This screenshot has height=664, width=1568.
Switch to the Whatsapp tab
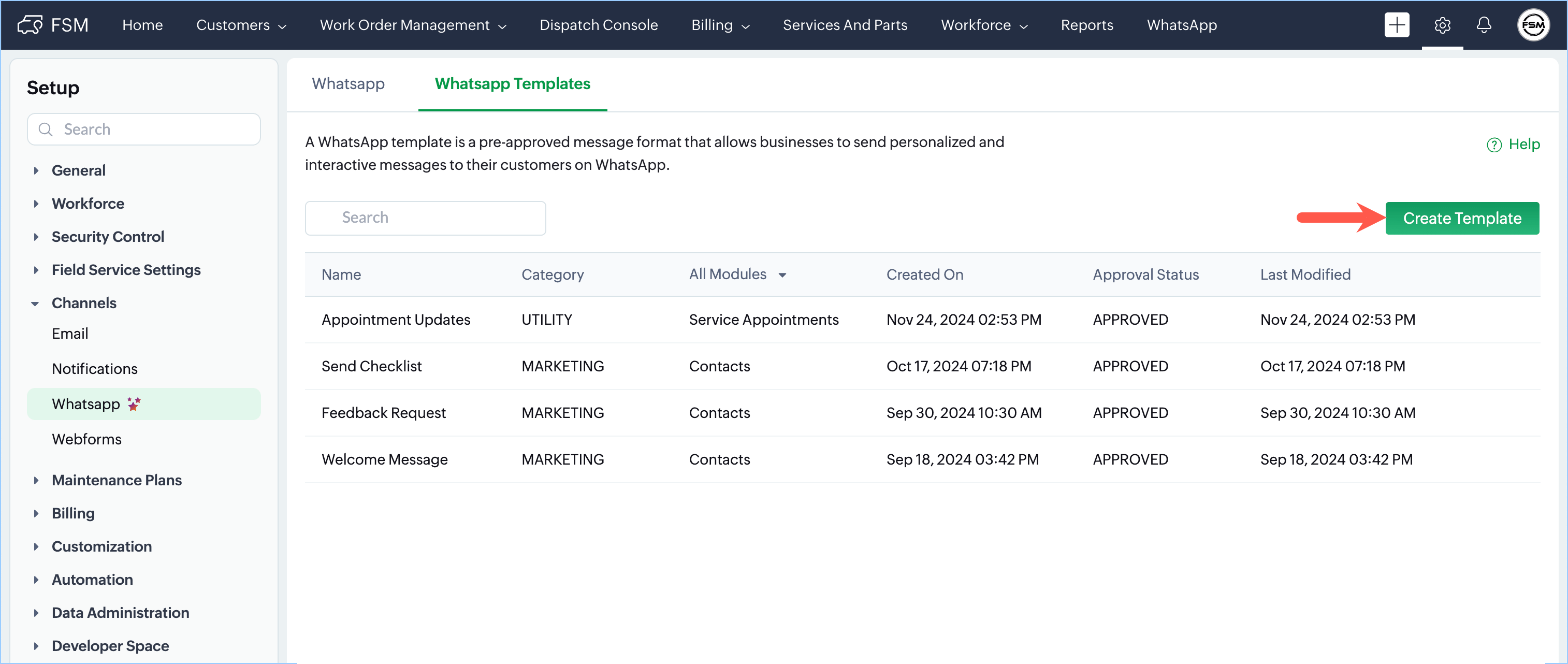click(348, 83)
